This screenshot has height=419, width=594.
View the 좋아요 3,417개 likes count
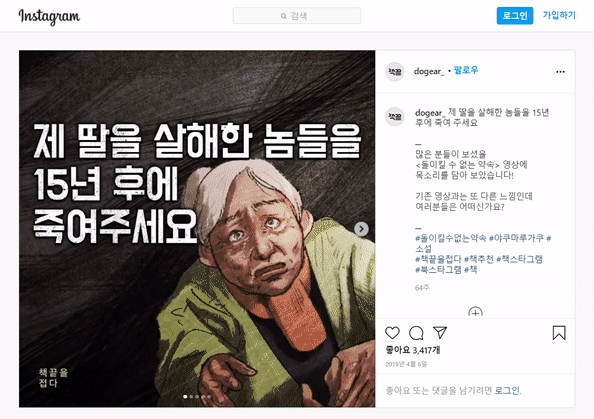[413, 350]
